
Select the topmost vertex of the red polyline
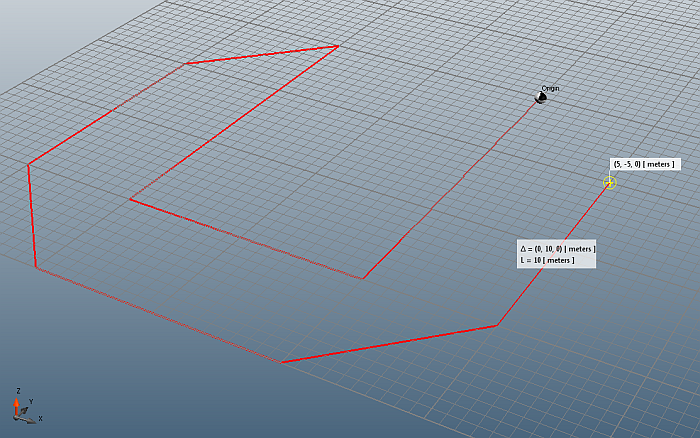click(338, 45)
